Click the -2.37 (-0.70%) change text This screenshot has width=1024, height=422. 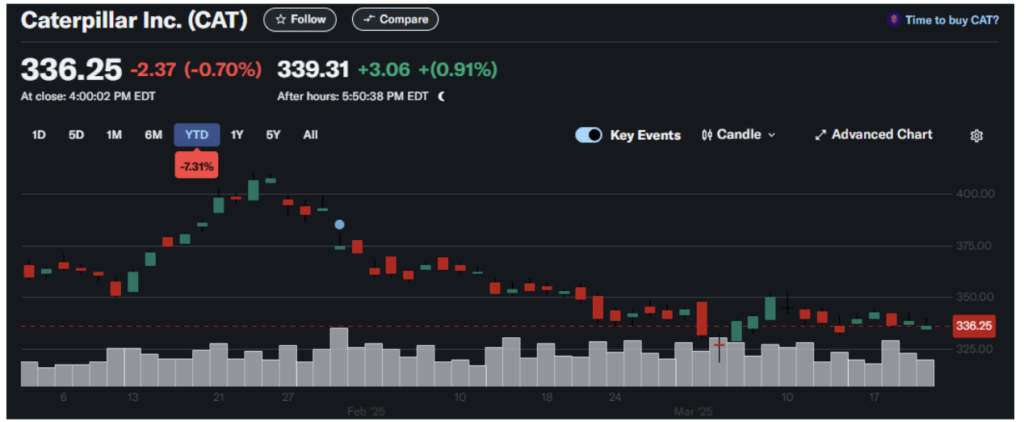(x=196, y=69)
